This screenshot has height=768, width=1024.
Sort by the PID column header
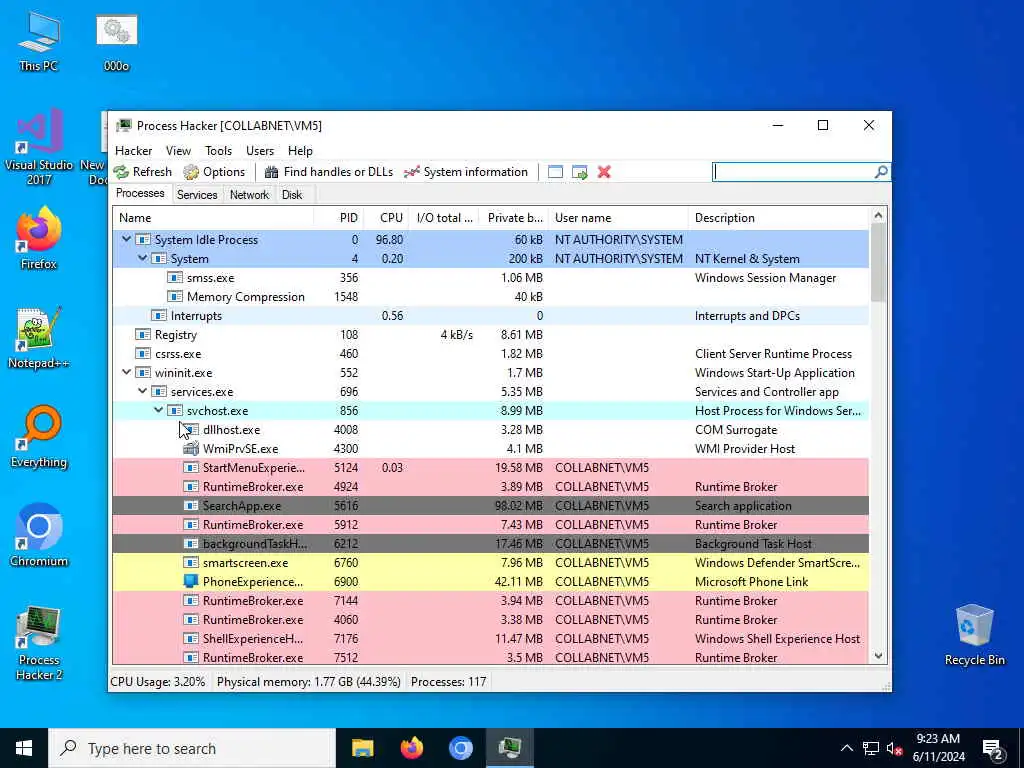pyautogui.click(x=339, y=217)
